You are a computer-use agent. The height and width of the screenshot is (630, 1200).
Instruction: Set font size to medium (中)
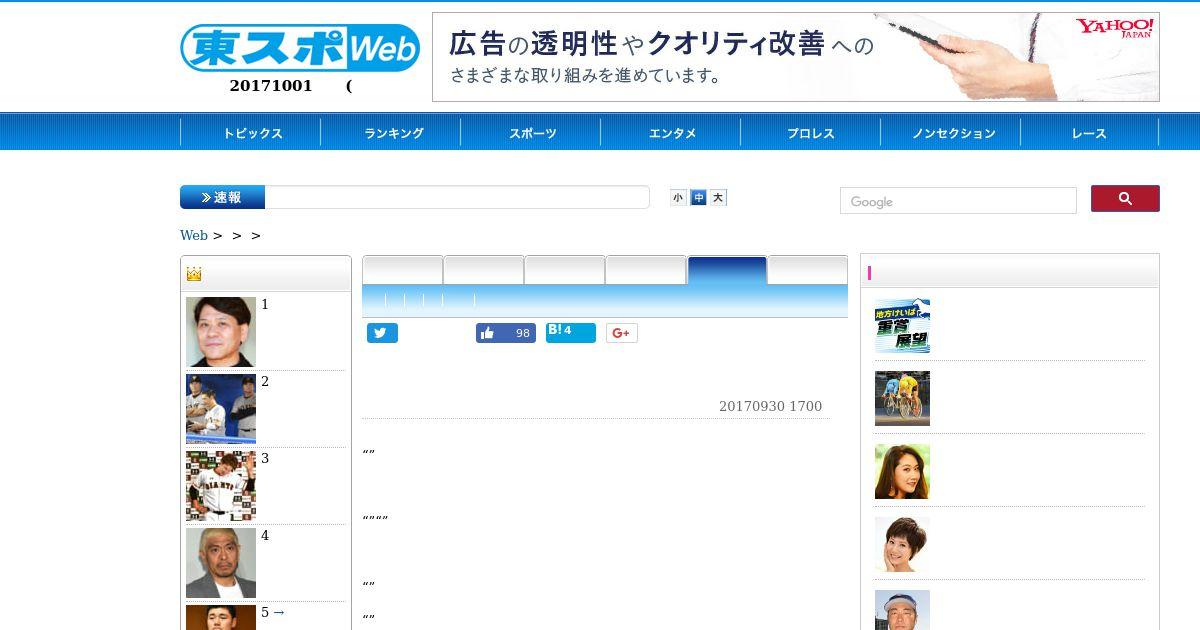698,198
